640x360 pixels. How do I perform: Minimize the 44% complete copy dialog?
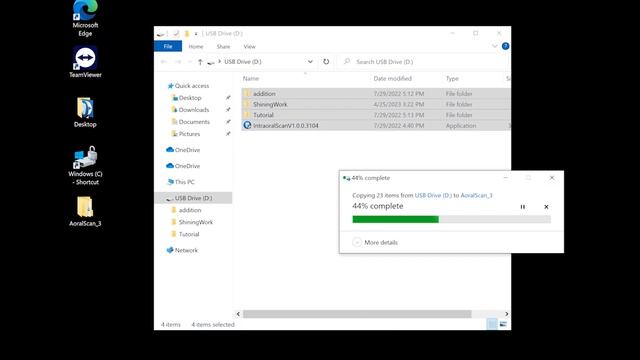coord(505,178)
